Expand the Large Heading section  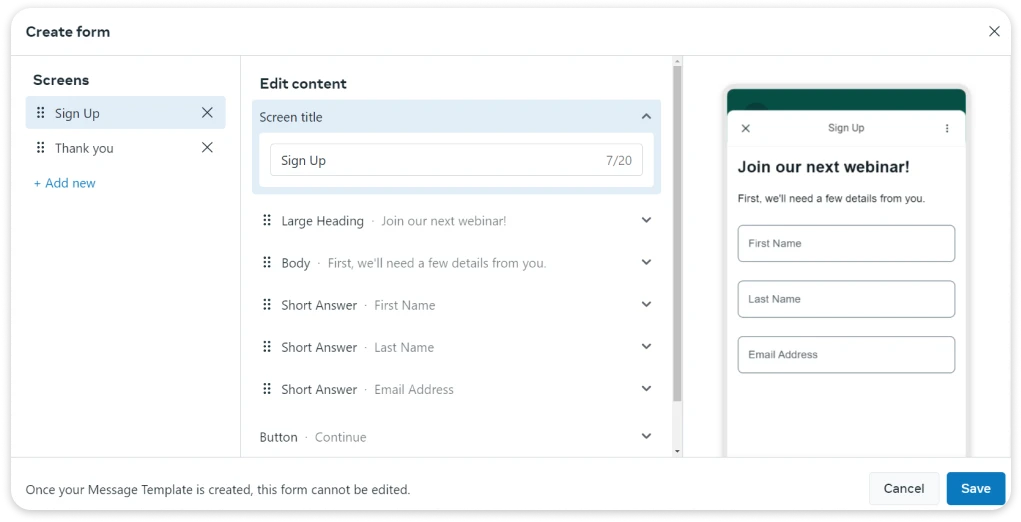(646, 220)
